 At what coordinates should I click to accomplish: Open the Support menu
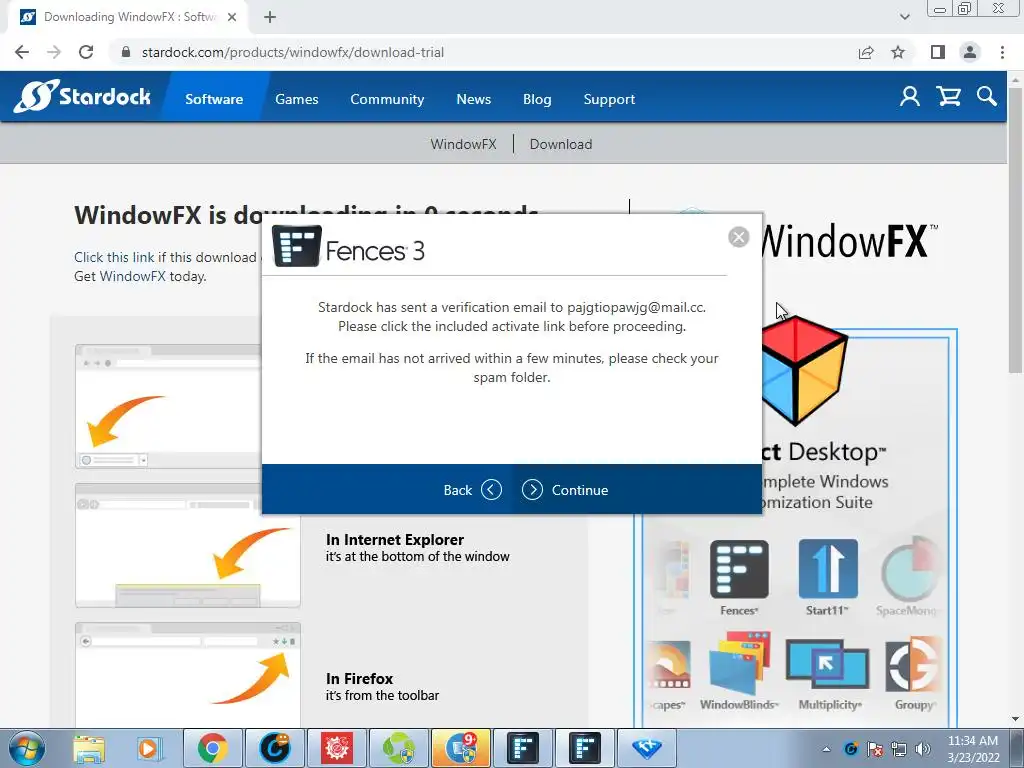pos(609,99)
